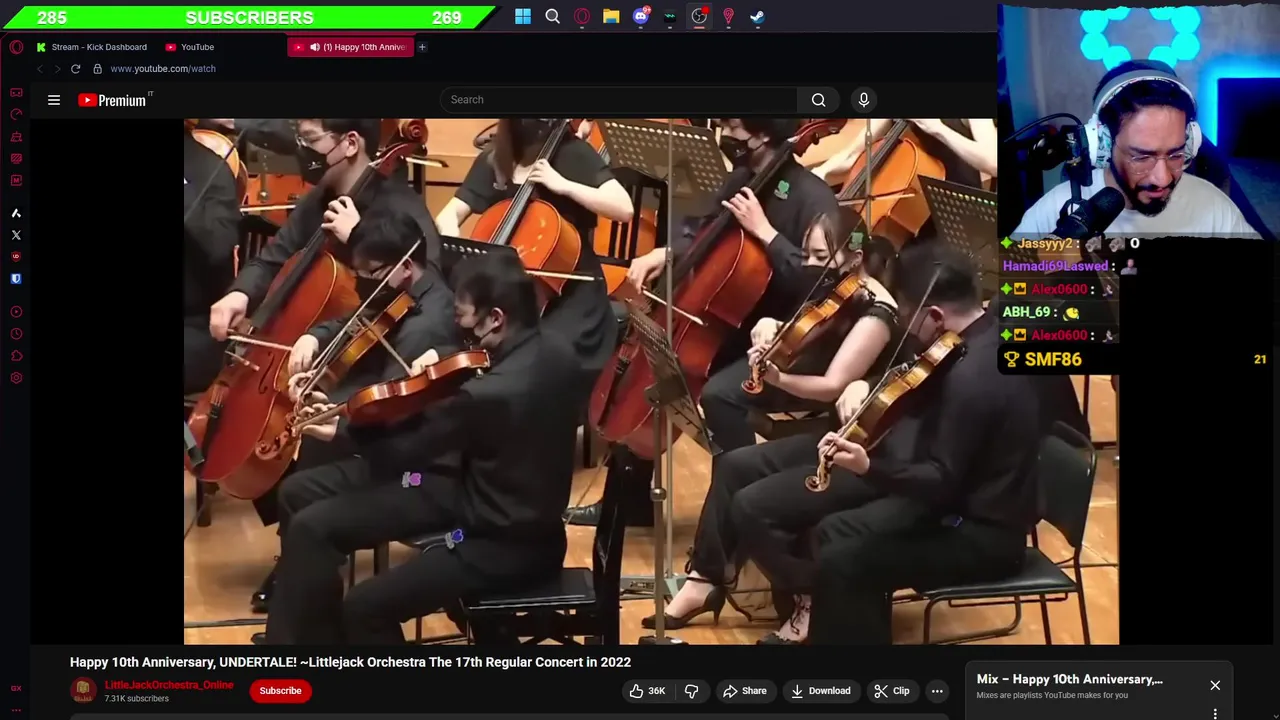Open Discord from the taskbar
This screenshot has height=720, width=1280.
(641, 16)
